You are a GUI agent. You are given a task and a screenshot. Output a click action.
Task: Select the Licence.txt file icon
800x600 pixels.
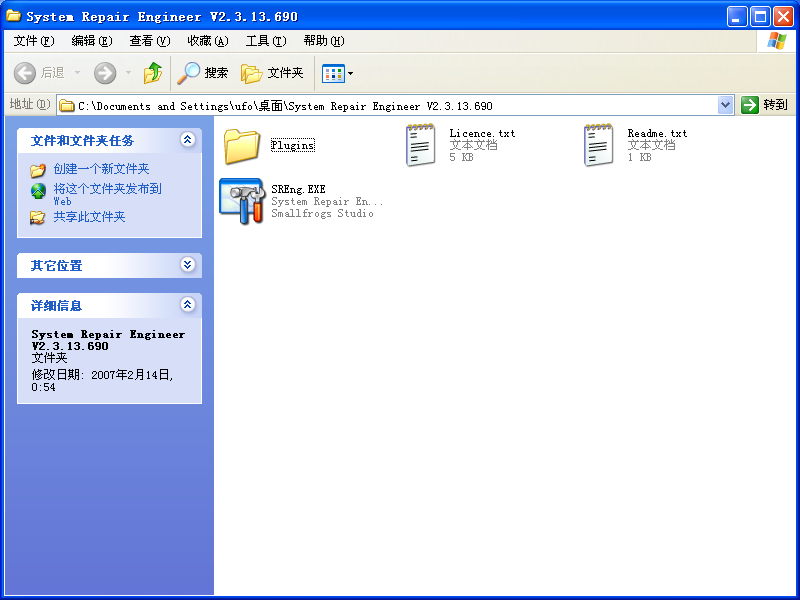coord(420,145)
